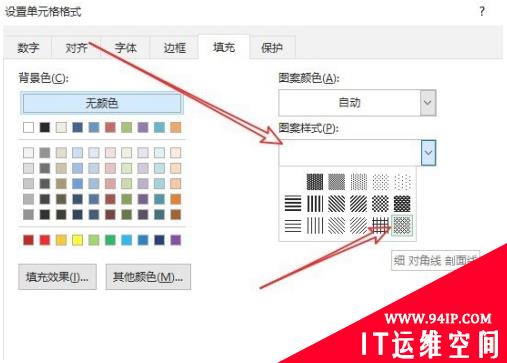Collapse the pattern style dropdown arrow
The height and width of the screenshot is (363, 507).
(428, 153)
